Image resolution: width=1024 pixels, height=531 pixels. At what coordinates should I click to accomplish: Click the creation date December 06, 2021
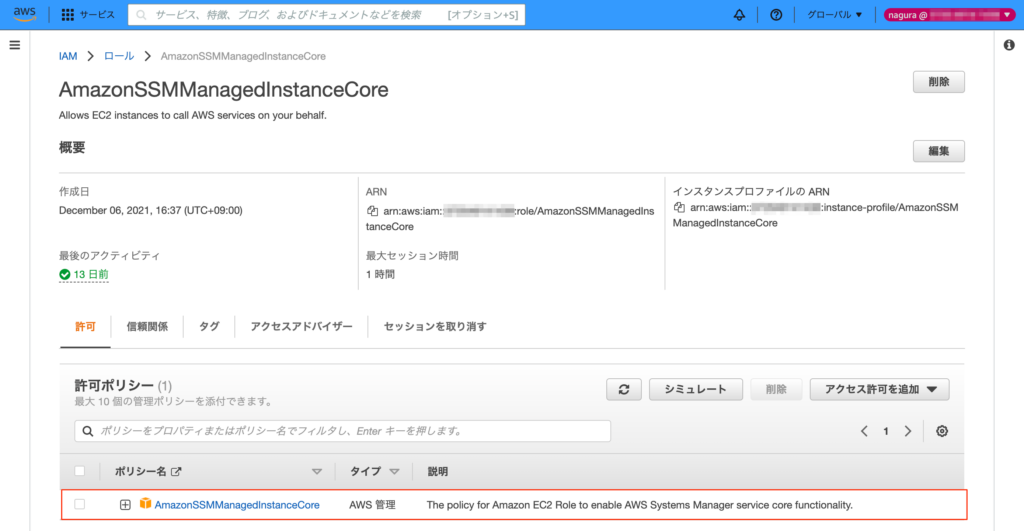coord(150,210)
